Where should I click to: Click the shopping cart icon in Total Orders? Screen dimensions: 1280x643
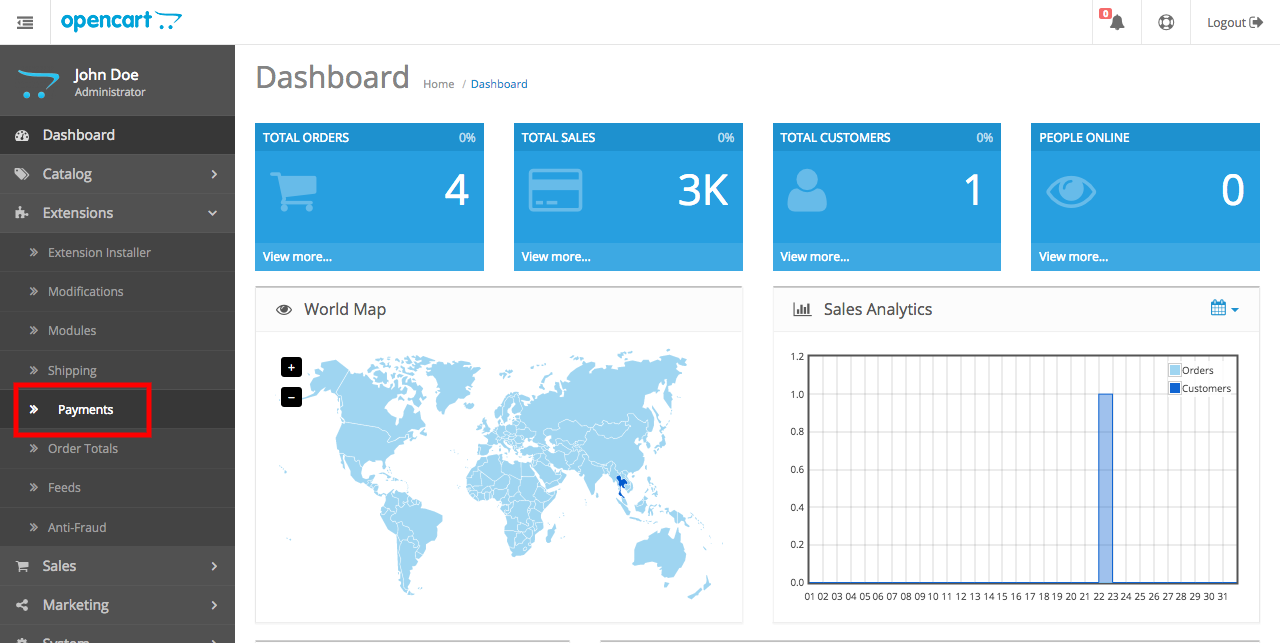click(293, 190)
